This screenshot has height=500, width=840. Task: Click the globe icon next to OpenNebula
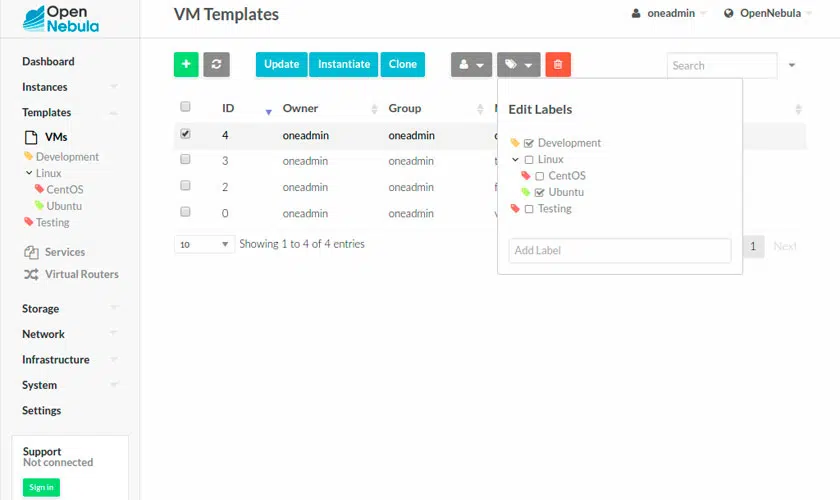[x=729, y=13]
